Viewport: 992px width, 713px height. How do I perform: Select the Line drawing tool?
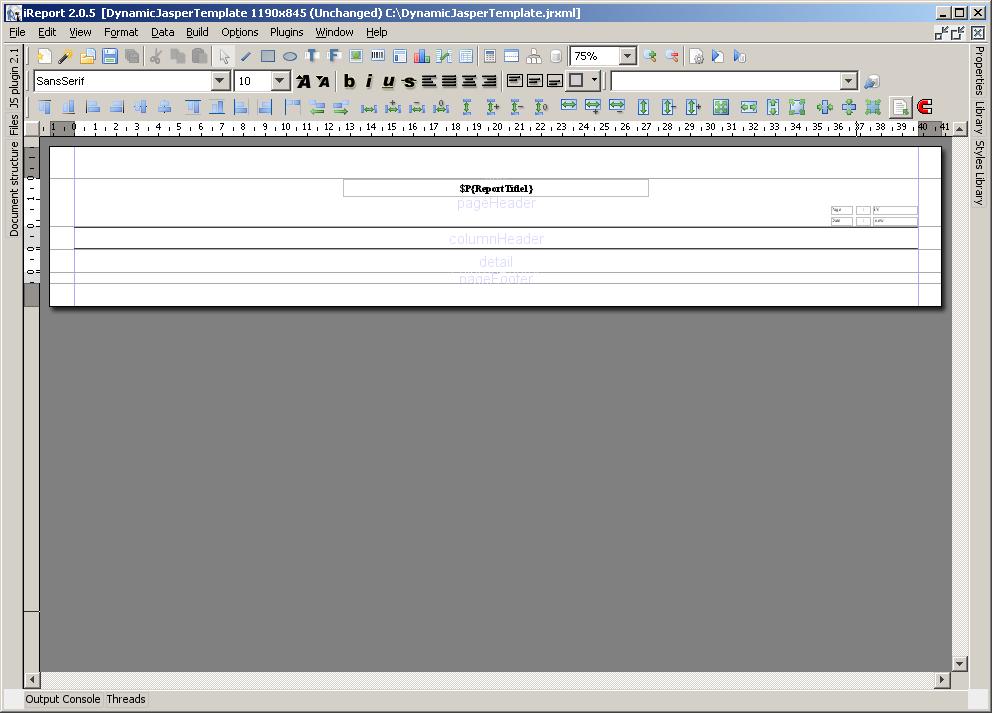click(x=246, y=55)
